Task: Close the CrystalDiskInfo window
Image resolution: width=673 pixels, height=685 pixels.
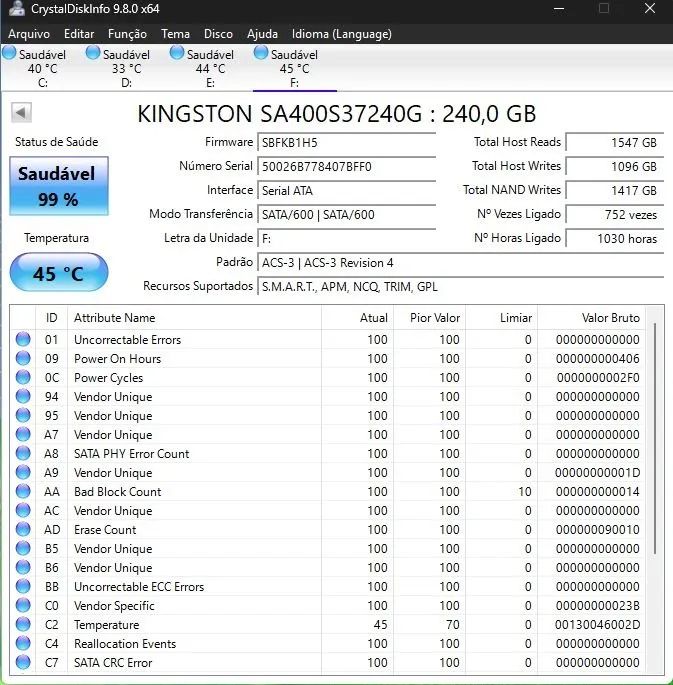Action: pyautogui.click(x=650, y=8)
